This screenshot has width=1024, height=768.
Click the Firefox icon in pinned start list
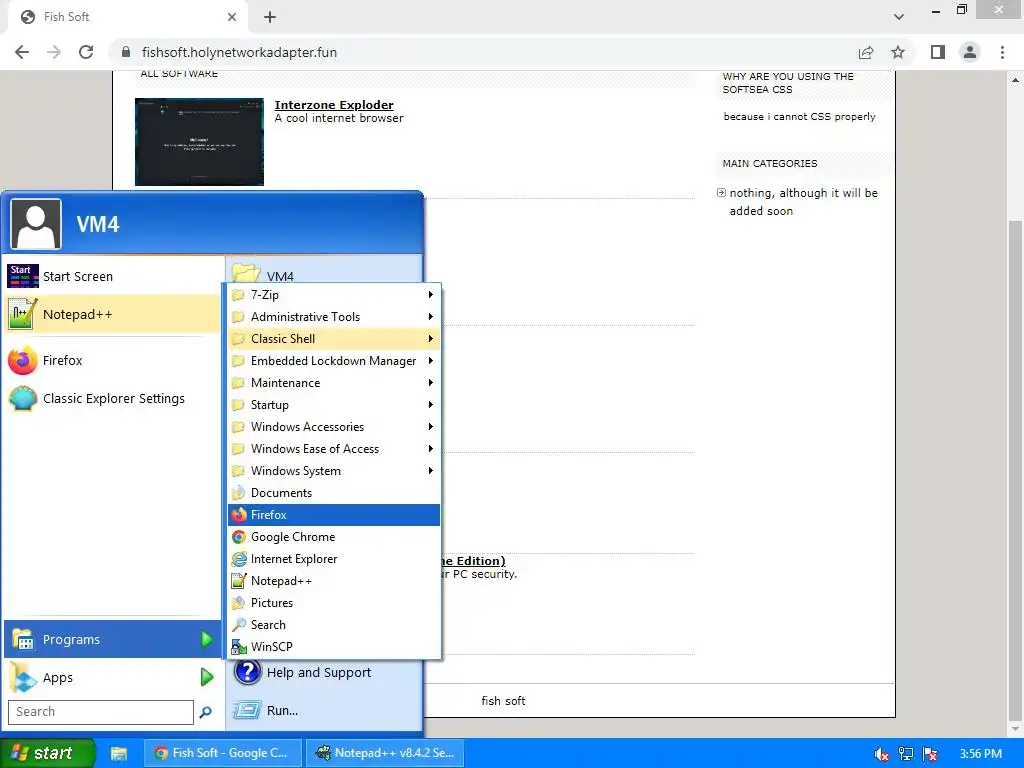point(22,360)
